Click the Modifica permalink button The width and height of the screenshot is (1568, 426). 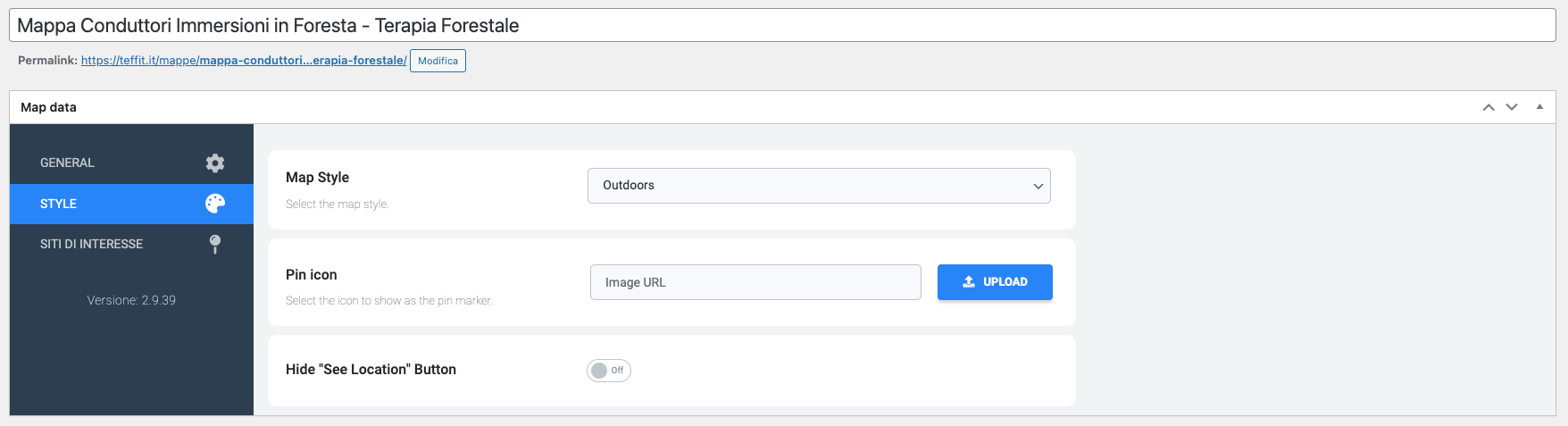point(438,61)
